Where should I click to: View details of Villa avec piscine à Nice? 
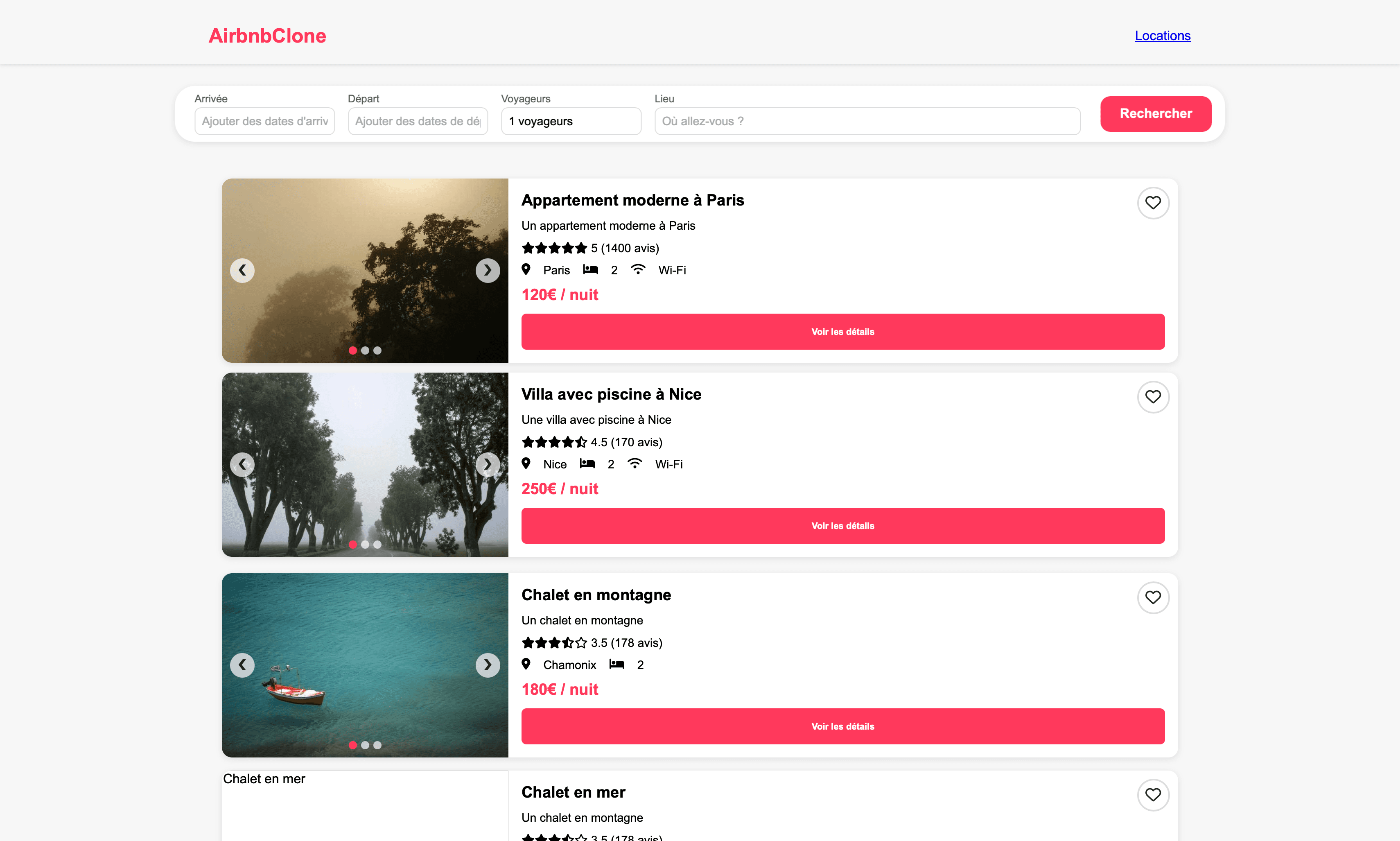[842, 525]
